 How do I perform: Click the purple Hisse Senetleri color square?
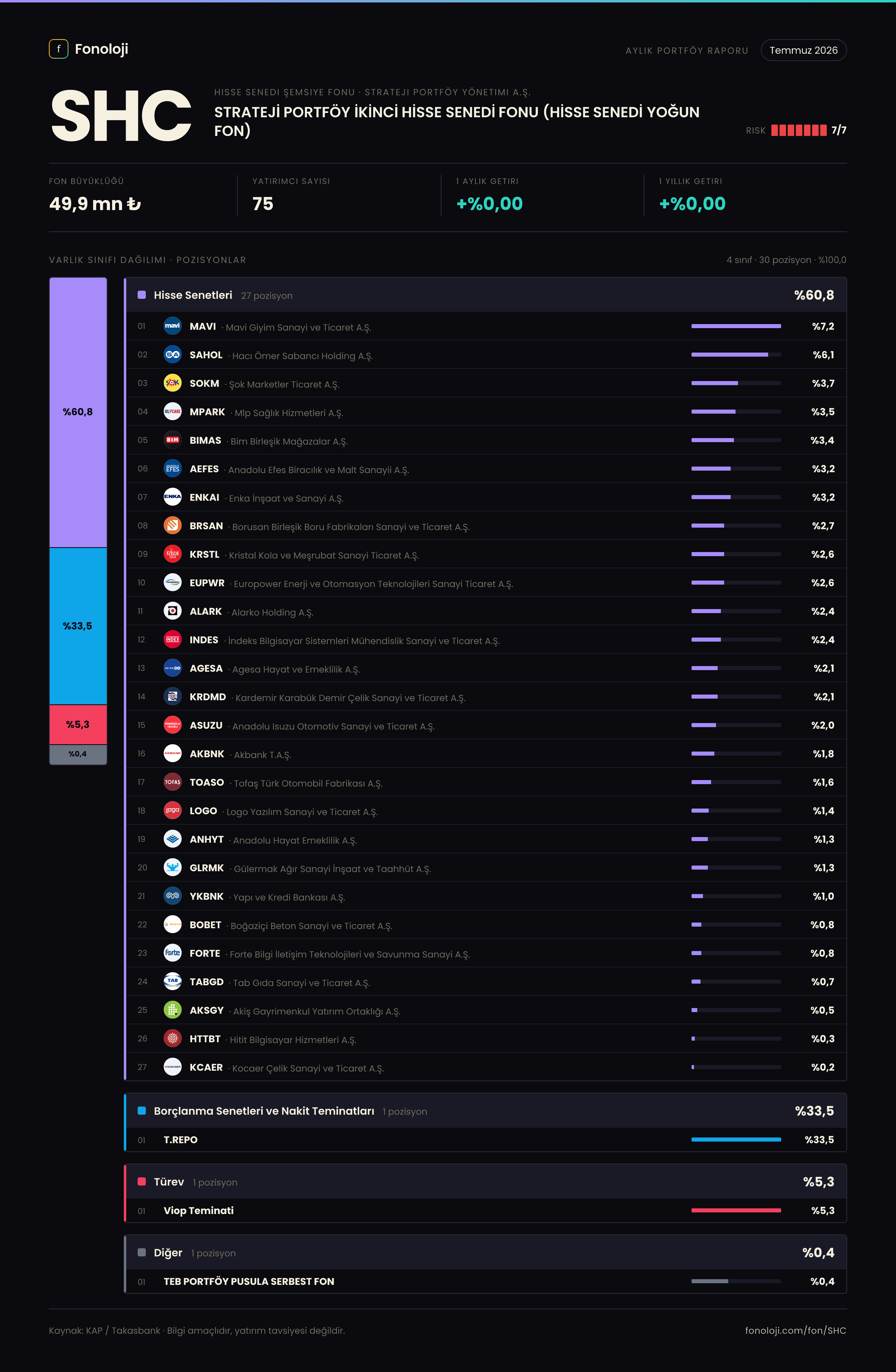tap(142, 295)
